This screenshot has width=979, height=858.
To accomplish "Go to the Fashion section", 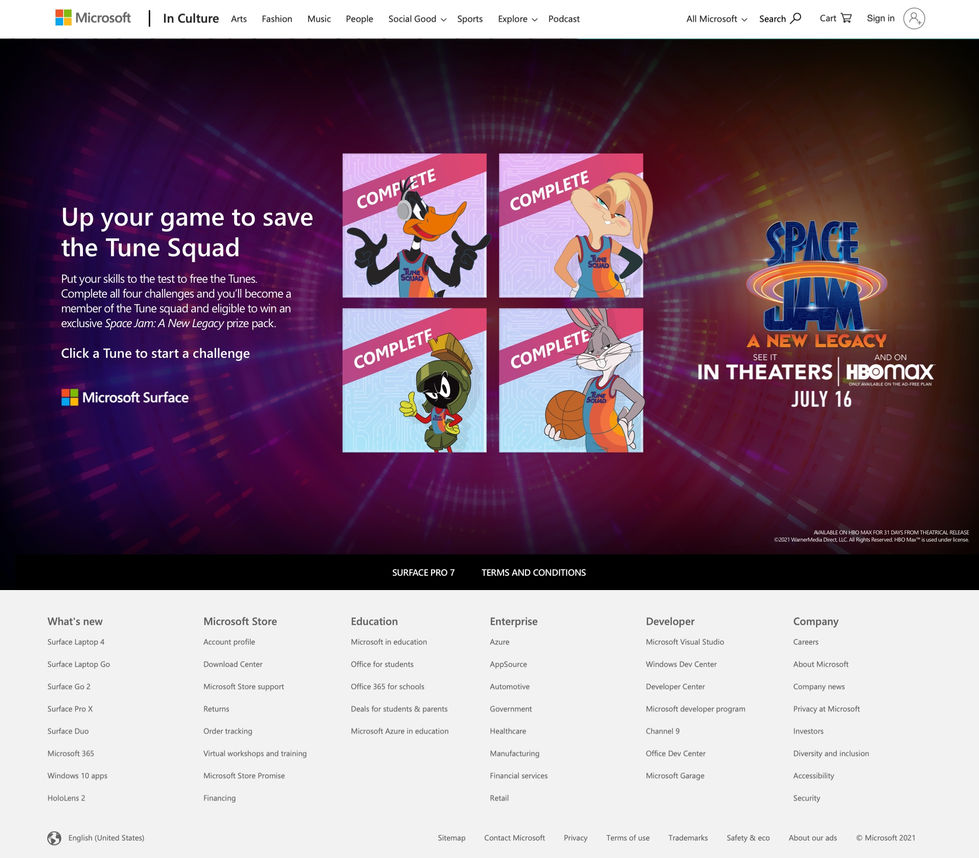I will point(277,19).
